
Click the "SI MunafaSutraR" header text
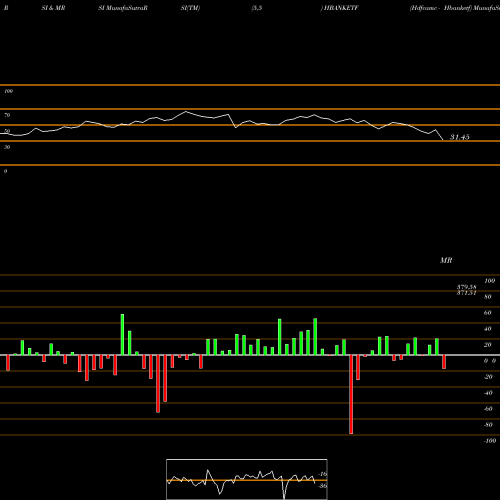pyautogui.click(x=123, y=8)
